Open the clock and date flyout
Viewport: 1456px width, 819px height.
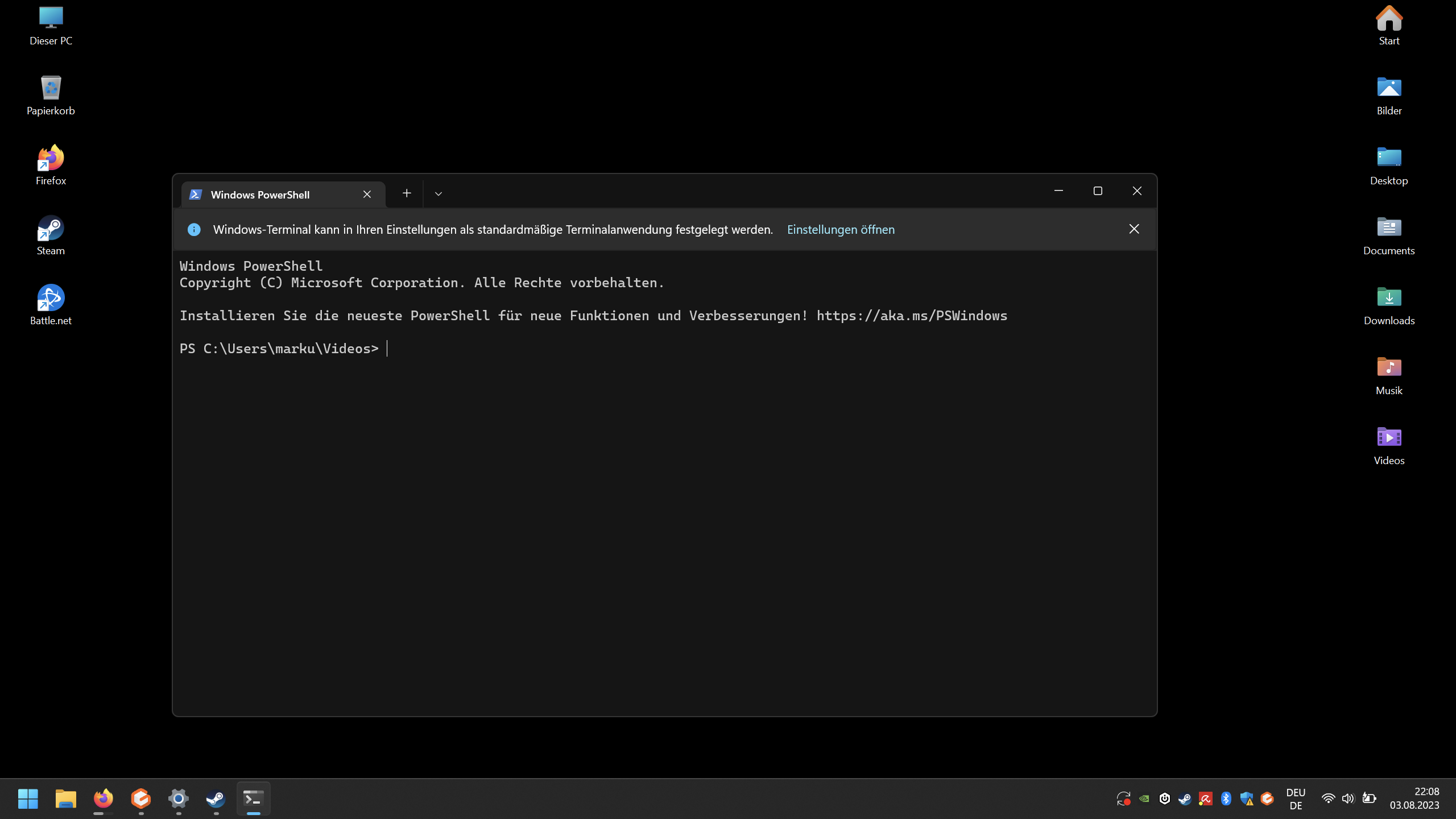pyautogui.click(x=1414, y=799)
